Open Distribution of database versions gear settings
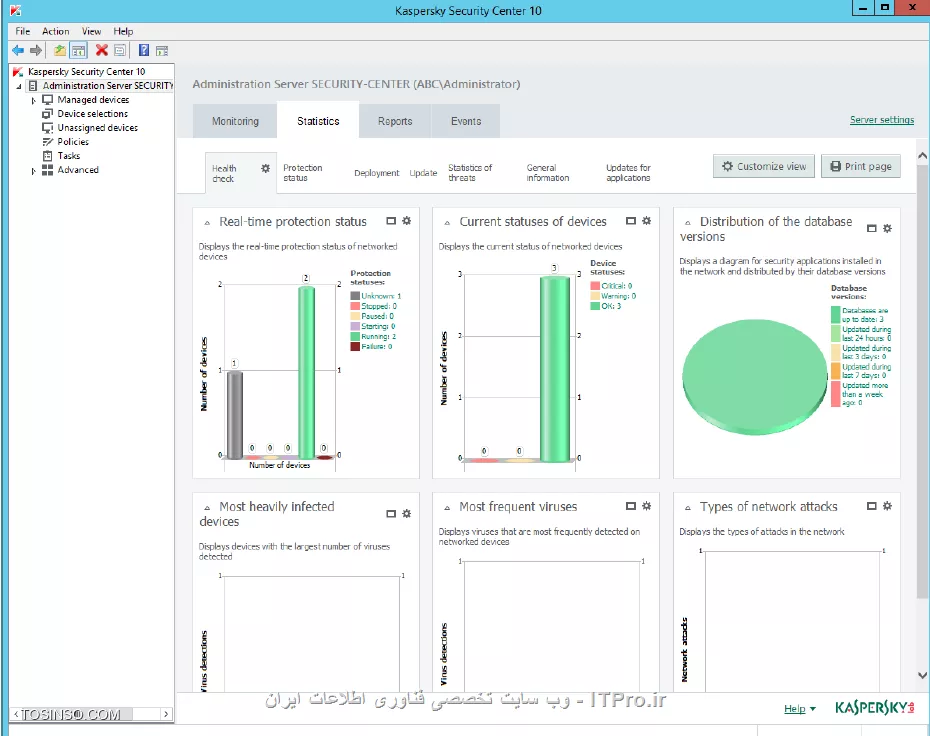Screen dimensions: 930x736 point(887,228)
